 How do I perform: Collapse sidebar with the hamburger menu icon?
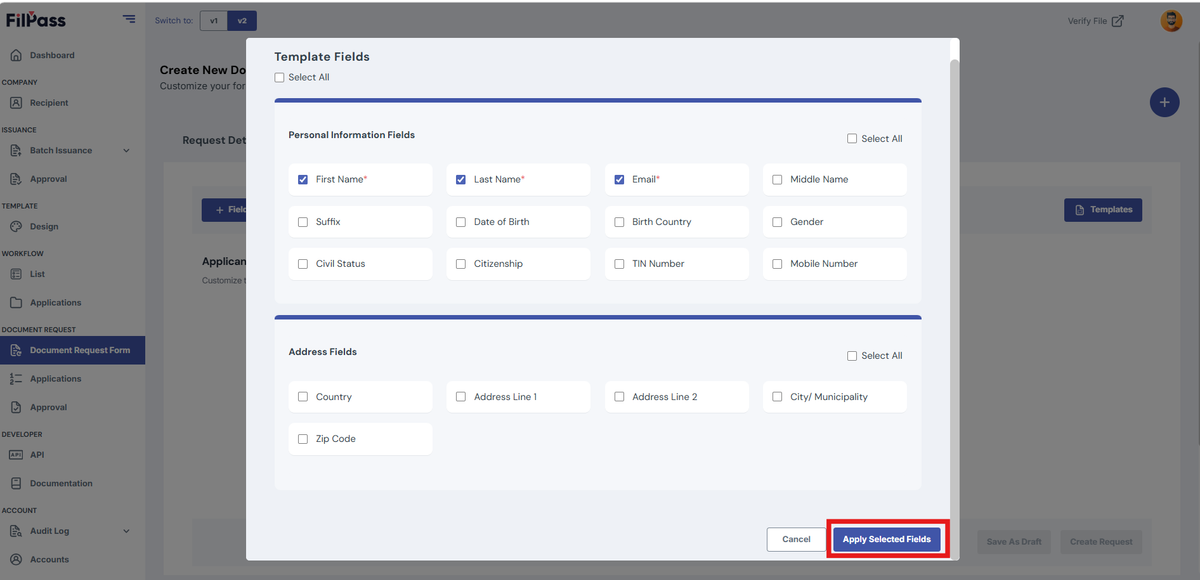(129, 19)
